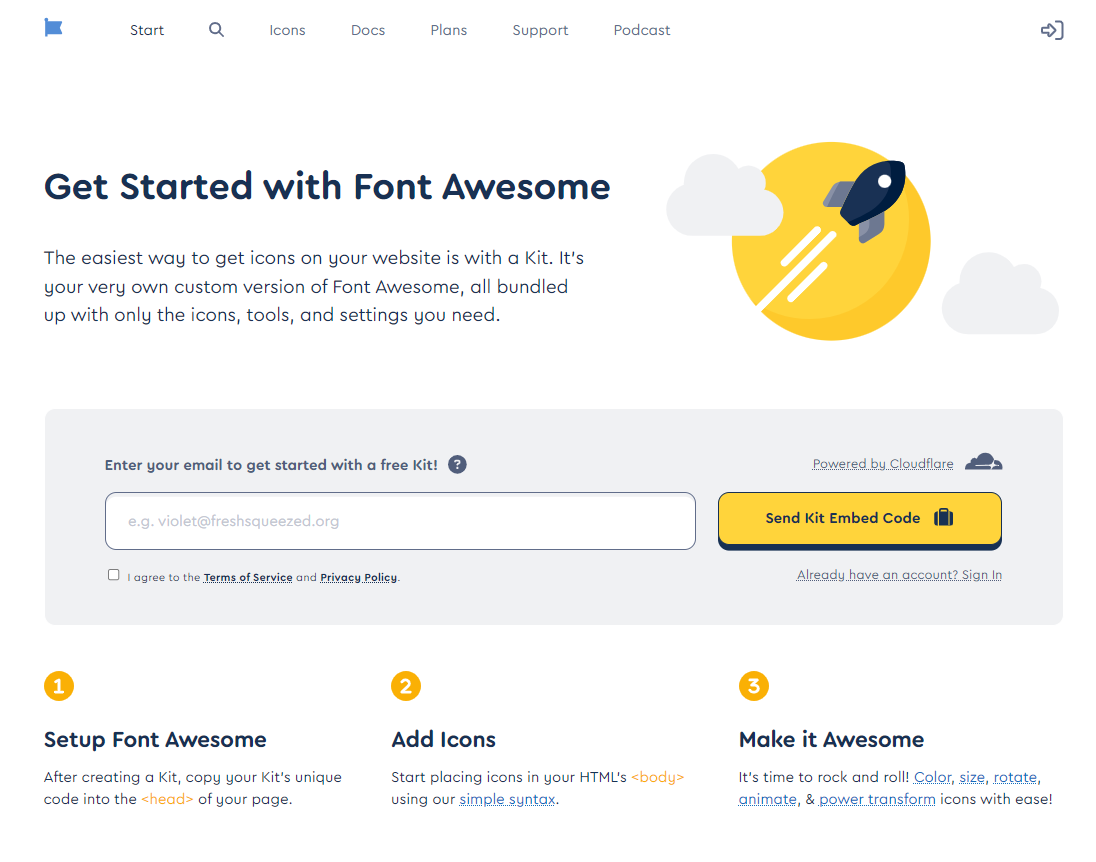This screenshot has width=1096, height=862.
Task: Open the rotate link
Action: pyautogui.click(x=1015, y=777)
